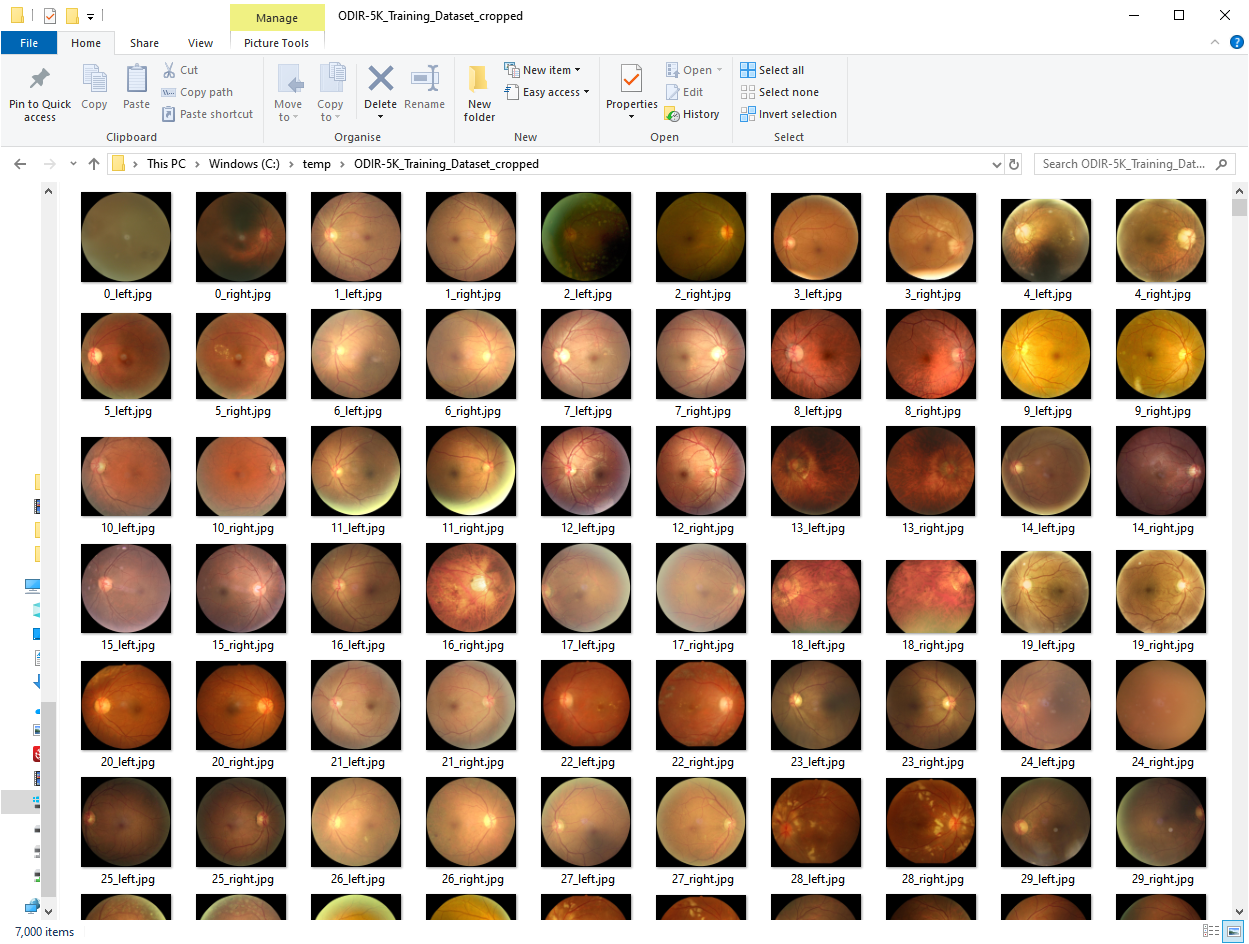Image resolution: width=1249 pixels, height=944 pixels.
Task: Click the Copy ribbon icon
Action: pyautogui.click(x=94, y=79)
